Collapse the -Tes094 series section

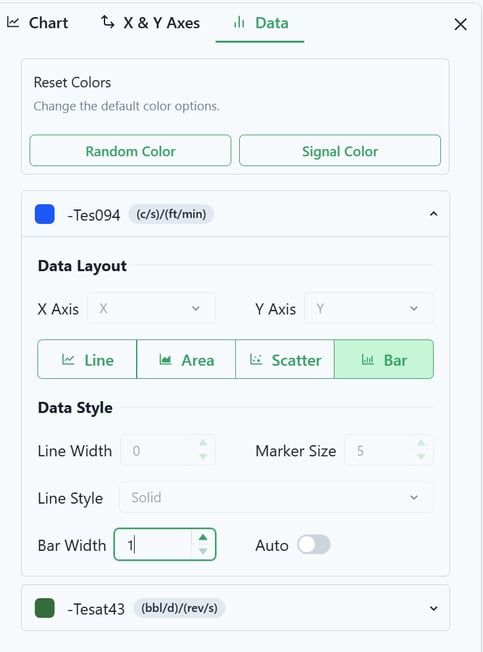point(434,214)
